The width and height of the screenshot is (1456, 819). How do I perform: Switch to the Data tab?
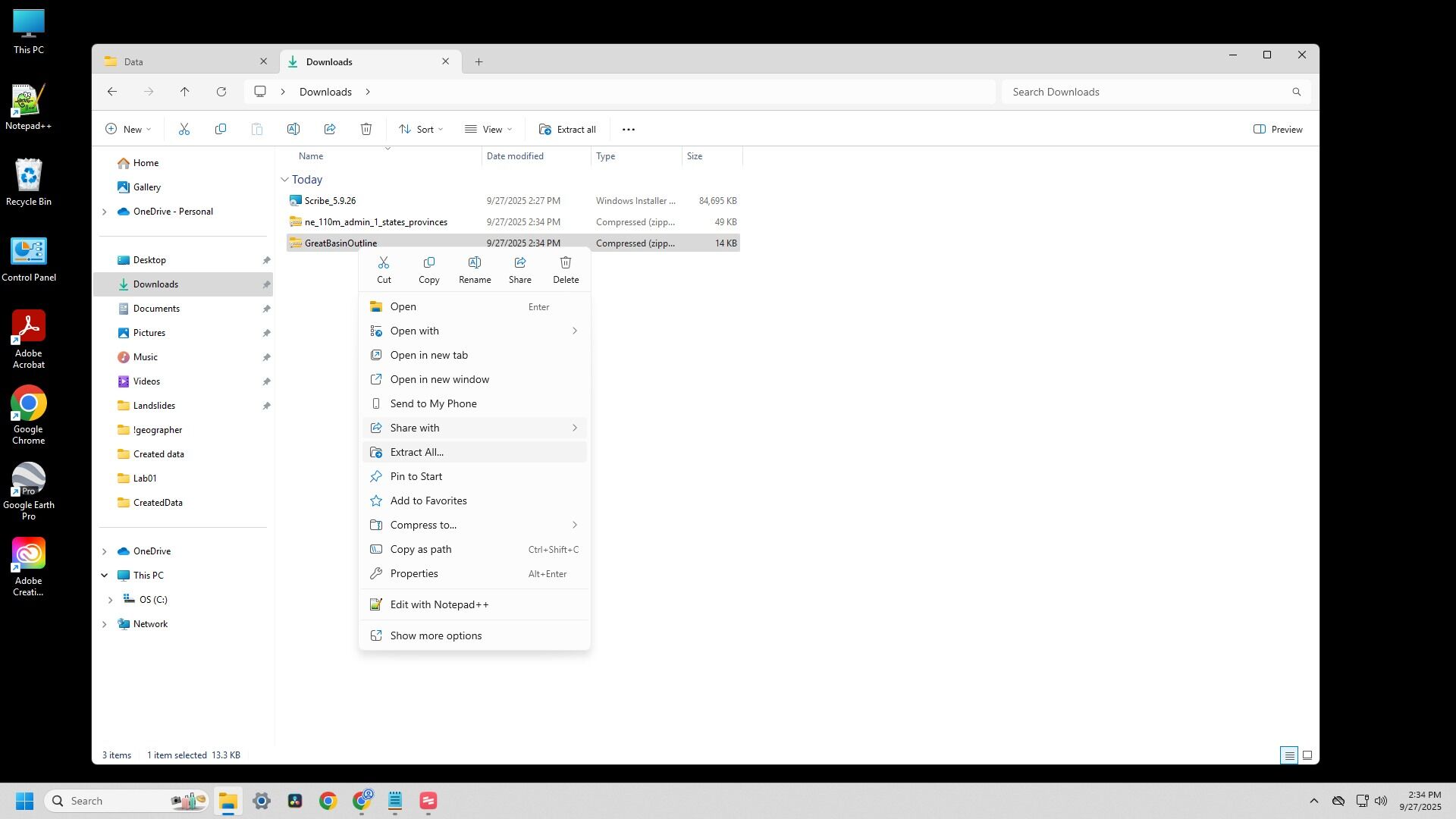tap(182, 61)
